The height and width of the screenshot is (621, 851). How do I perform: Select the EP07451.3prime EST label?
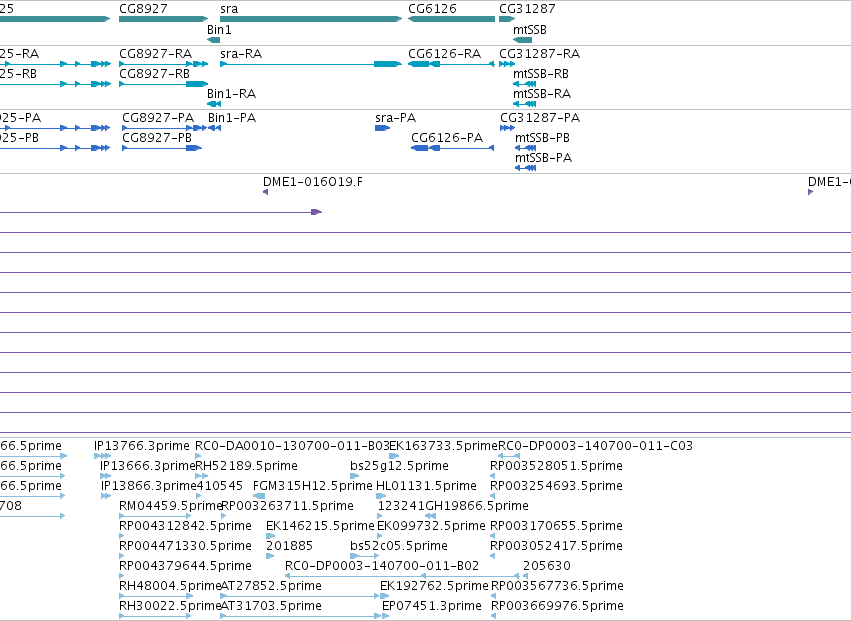(x=431, y=606)
